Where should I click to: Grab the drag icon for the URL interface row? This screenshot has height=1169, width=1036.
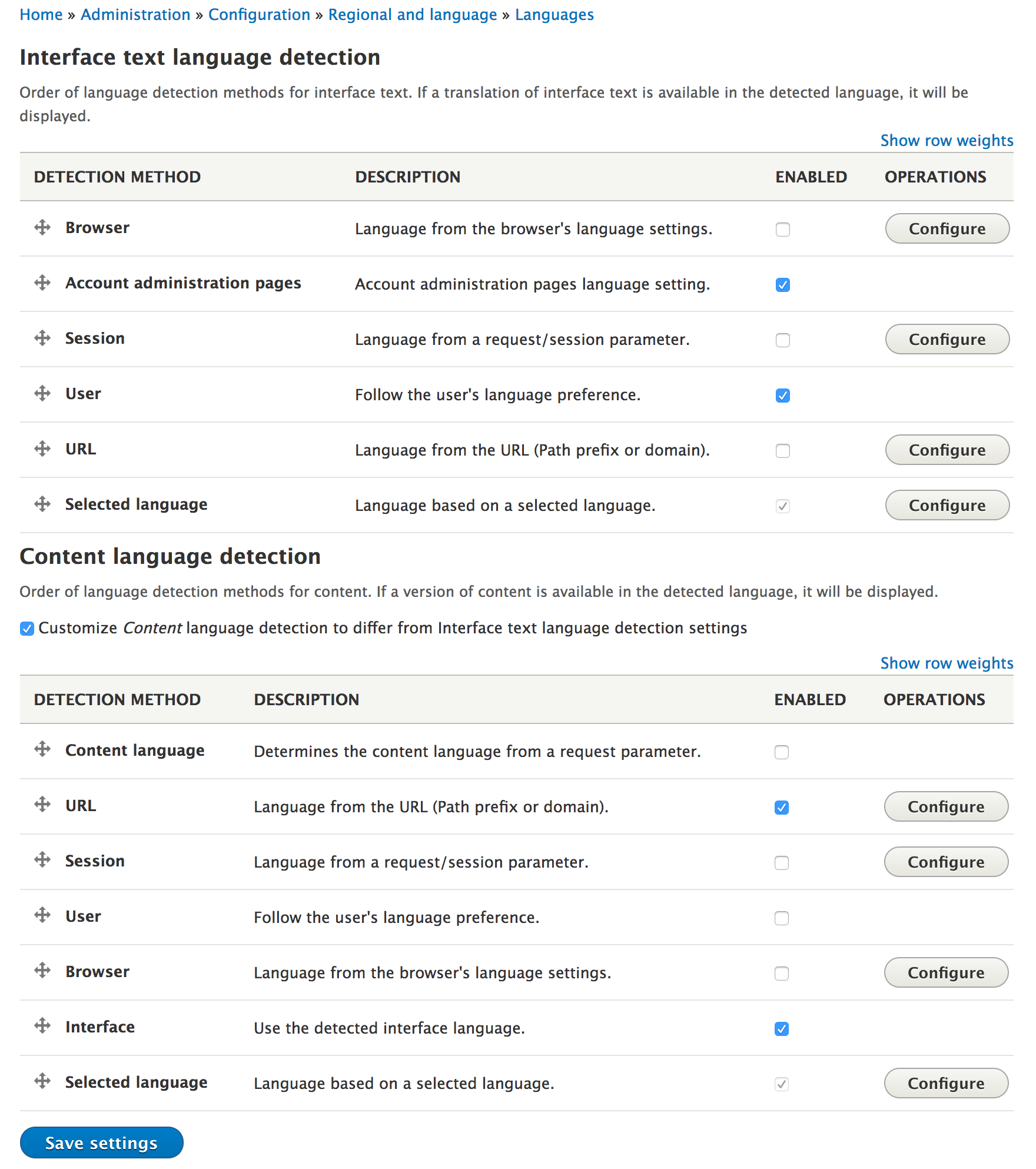tap(42, 449)
